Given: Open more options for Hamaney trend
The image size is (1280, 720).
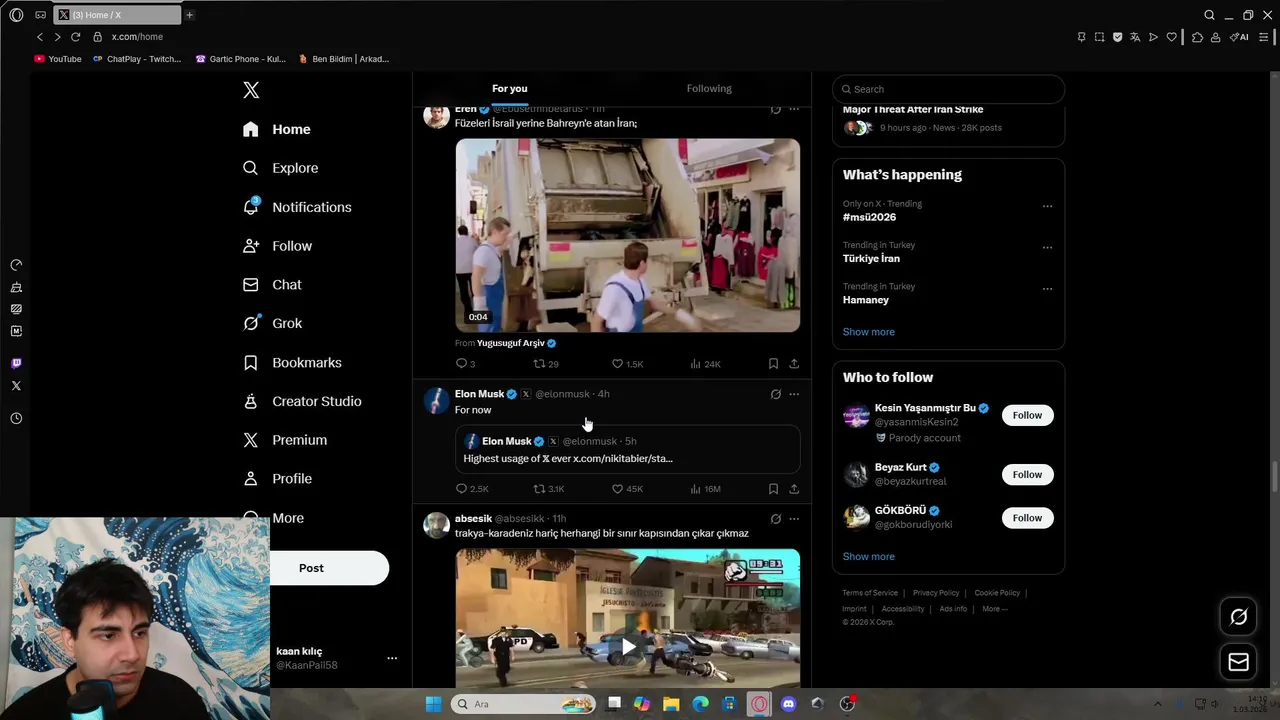Looking at the screenshot, I should (x=1047, y=289).
